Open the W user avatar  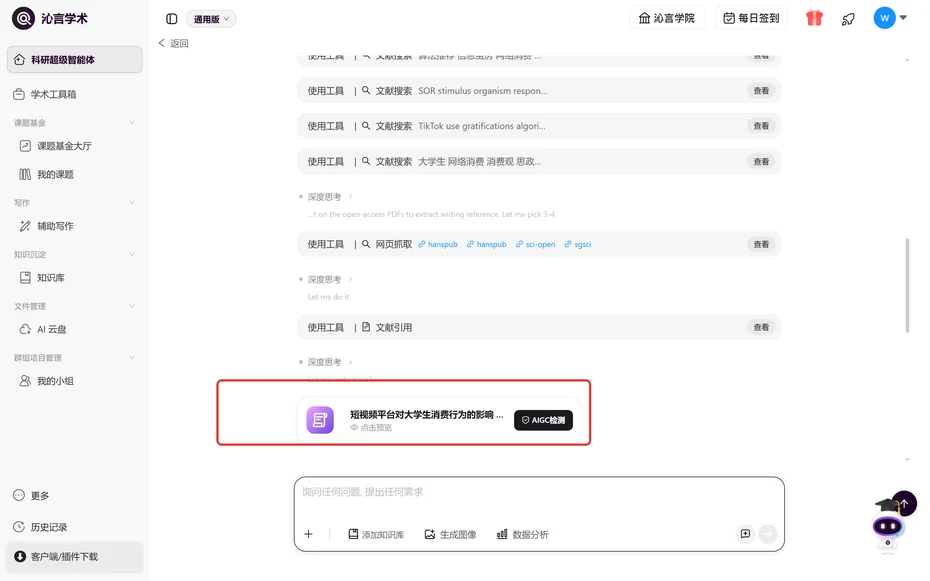884,18
